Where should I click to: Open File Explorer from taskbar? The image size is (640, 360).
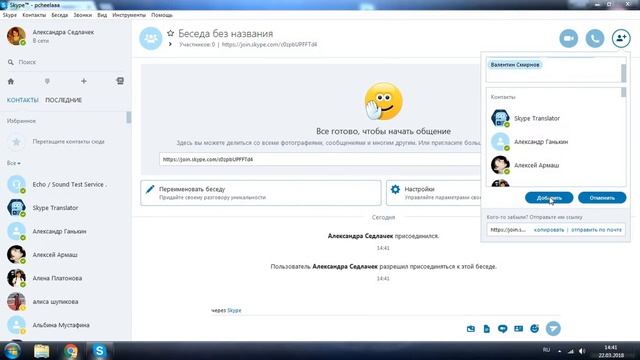(42, 351)
